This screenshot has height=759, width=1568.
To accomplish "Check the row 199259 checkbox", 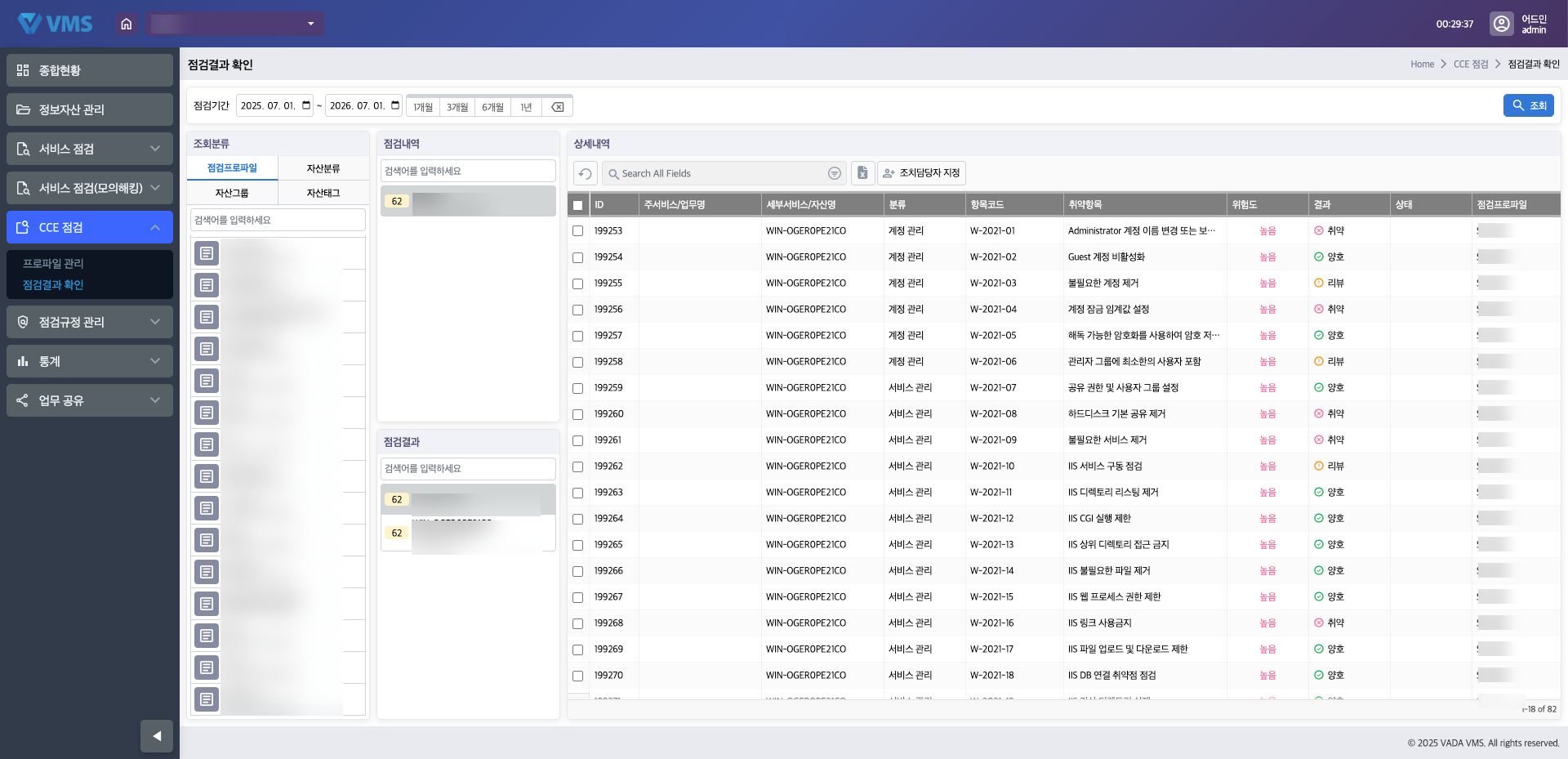I will tap(578, 388).
